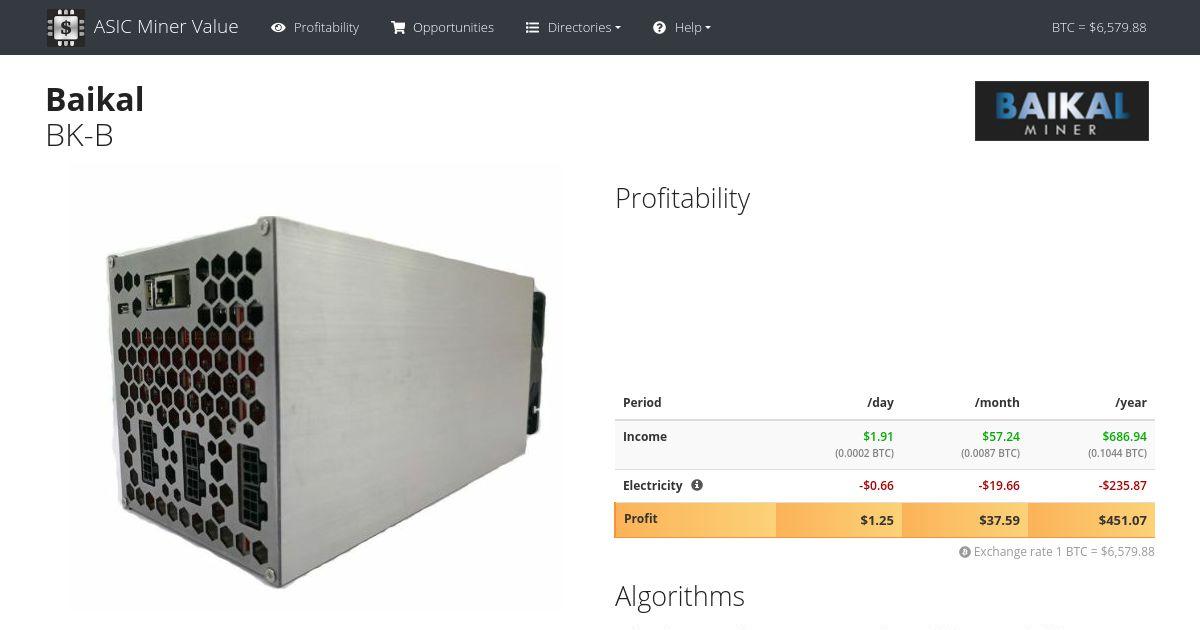
Task: Click the $37.59 monthly profit cell
Action: pyautogui.click(x=965, y=520)
